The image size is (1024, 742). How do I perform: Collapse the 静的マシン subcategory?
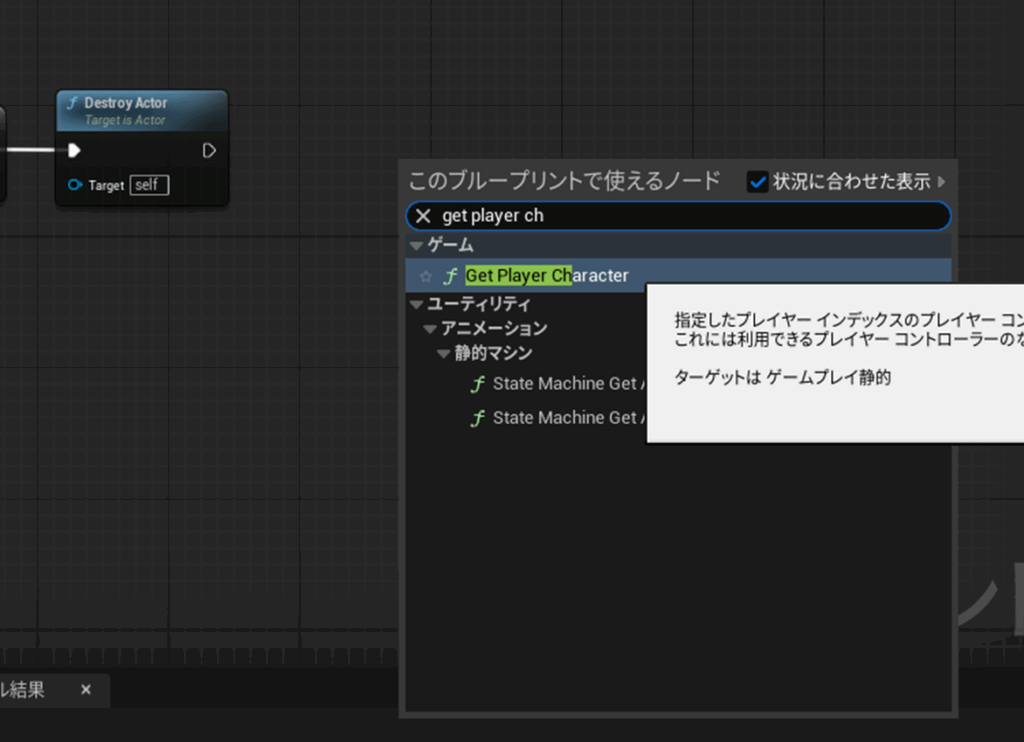point(444,354)
